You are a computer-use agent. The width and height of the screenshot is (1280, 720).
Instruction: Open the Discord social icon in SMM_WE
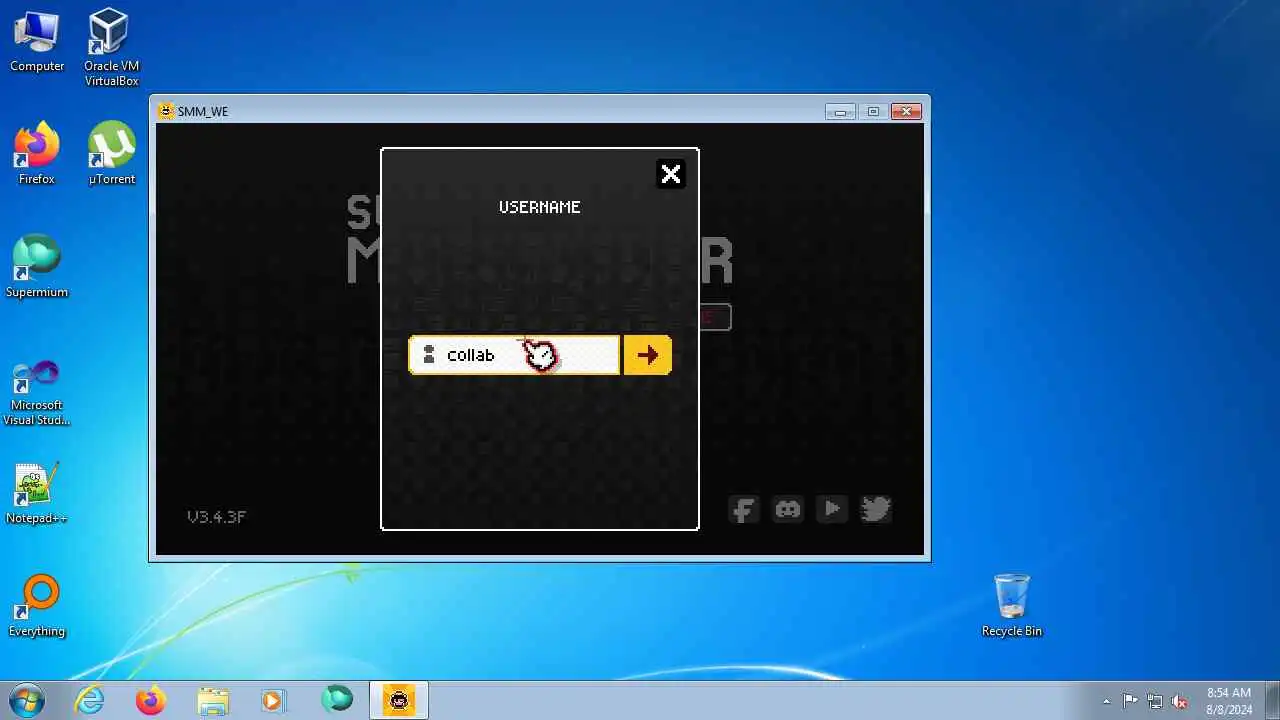(x=788, y=510)
